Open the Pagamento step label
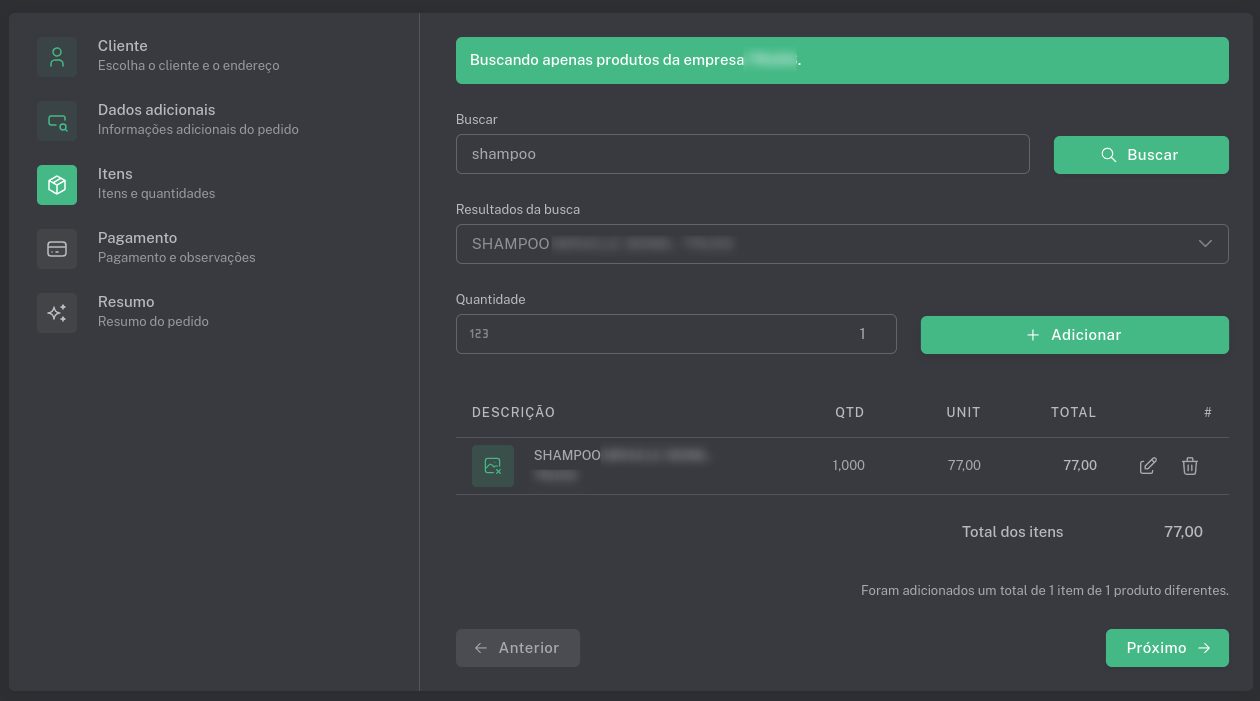 coord(137,238)
